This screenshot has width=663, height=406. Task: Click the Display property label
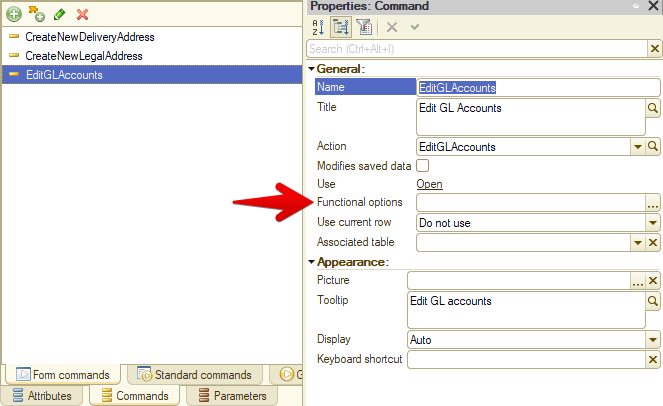coord(334,339)
